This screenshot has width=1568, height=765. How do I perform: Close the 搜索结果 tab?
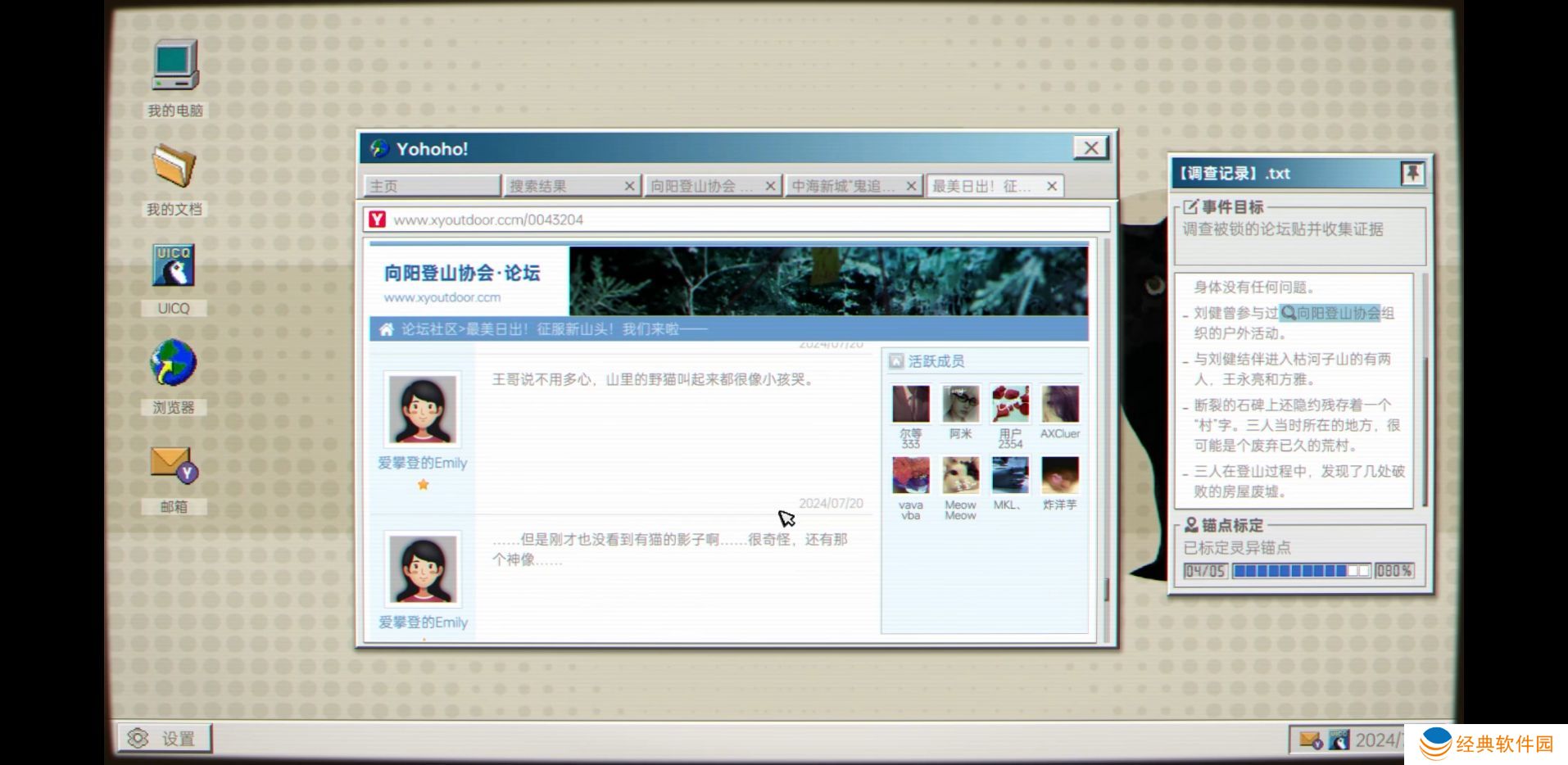pyautogui.click(x=629, y=186)
